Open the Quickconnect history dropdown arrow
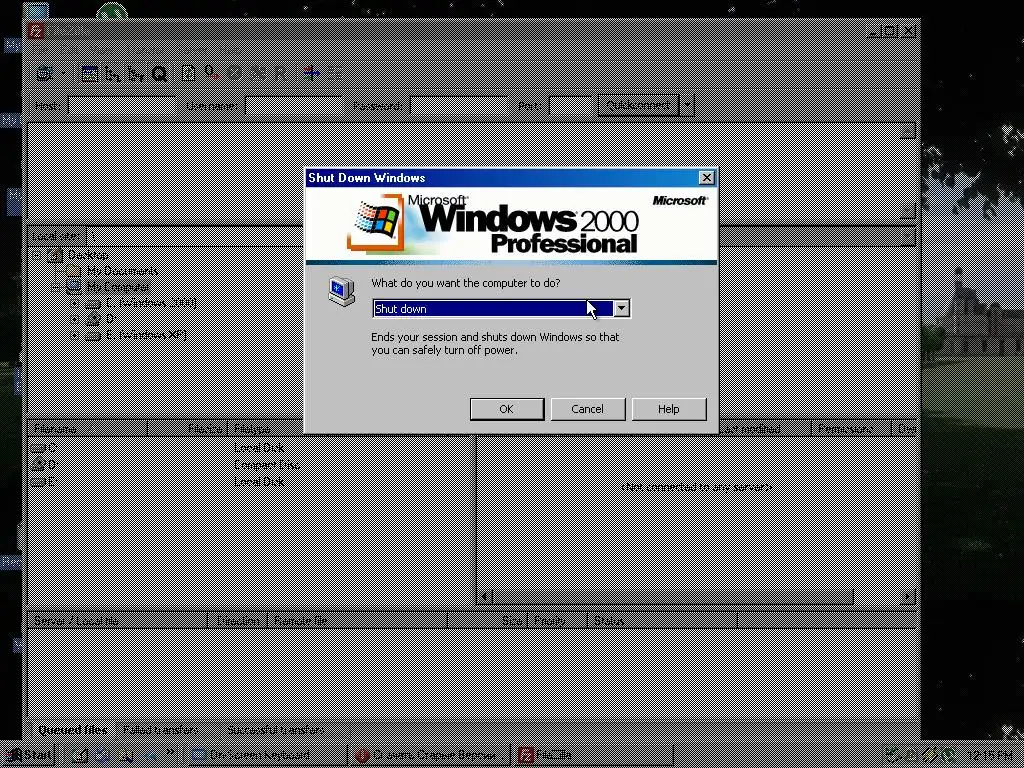This screenshot has height=768, width=1024. tap(687, 105)
